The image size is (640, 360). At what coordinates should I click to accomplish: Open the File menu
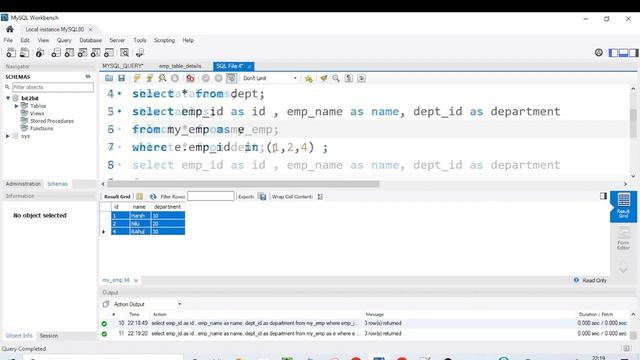pyautogui.click(x=8, y=40)
